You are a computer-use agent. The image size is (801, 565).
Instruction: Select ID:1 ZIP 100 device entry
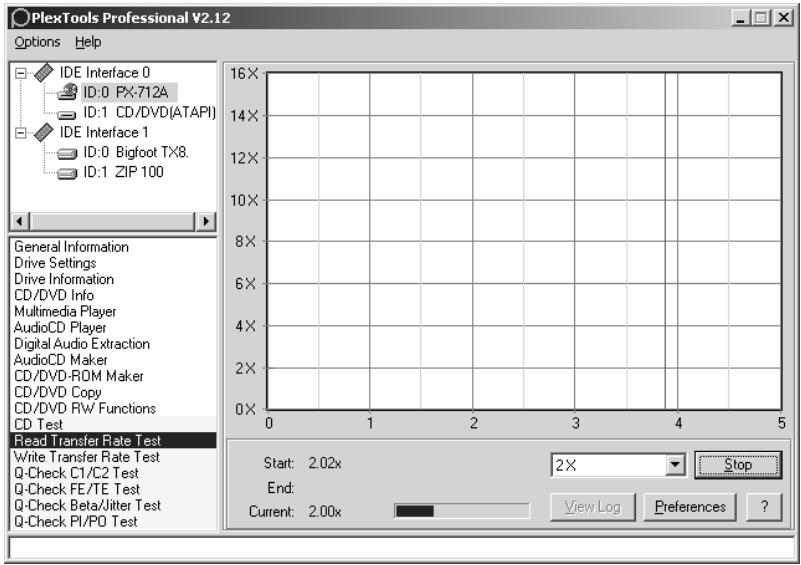coord(123,172)
